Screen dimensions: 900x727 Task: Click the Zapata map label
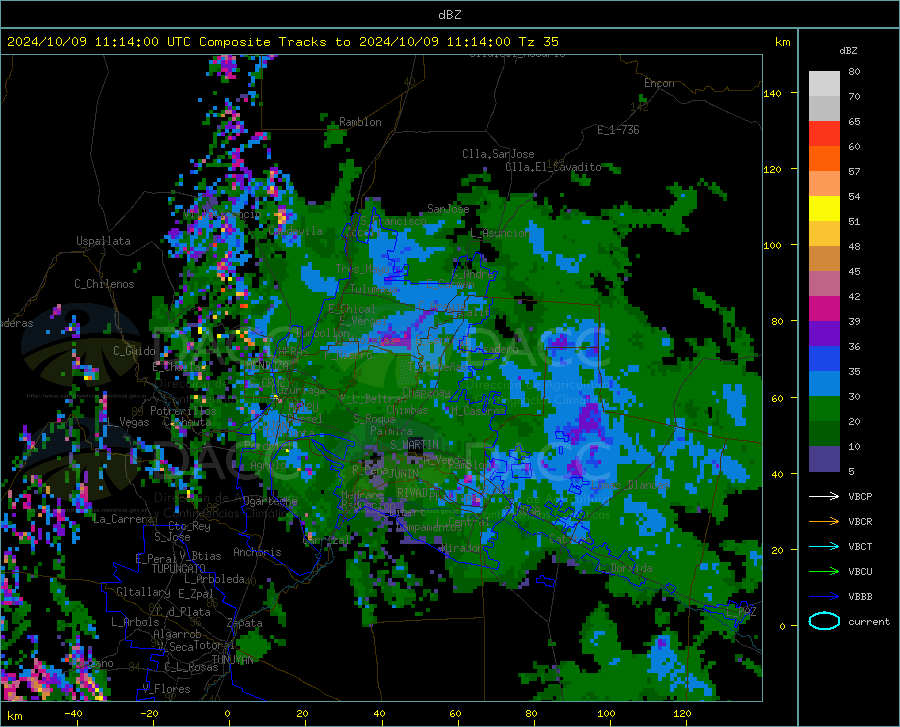pos(245,623)
